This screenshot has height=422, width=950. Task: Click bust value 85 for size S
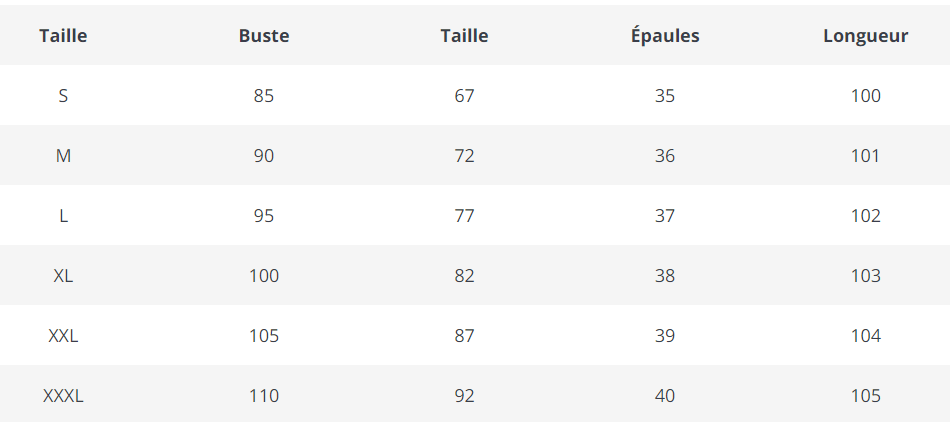click(264, 96)
